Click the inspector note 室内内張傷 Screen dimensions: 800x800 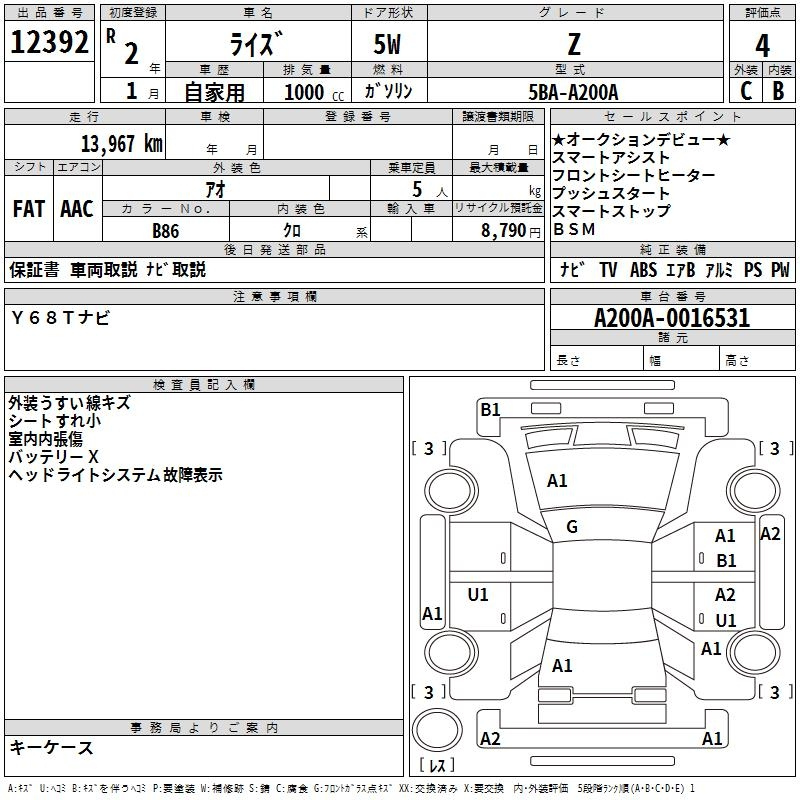[x=45, y=439]
